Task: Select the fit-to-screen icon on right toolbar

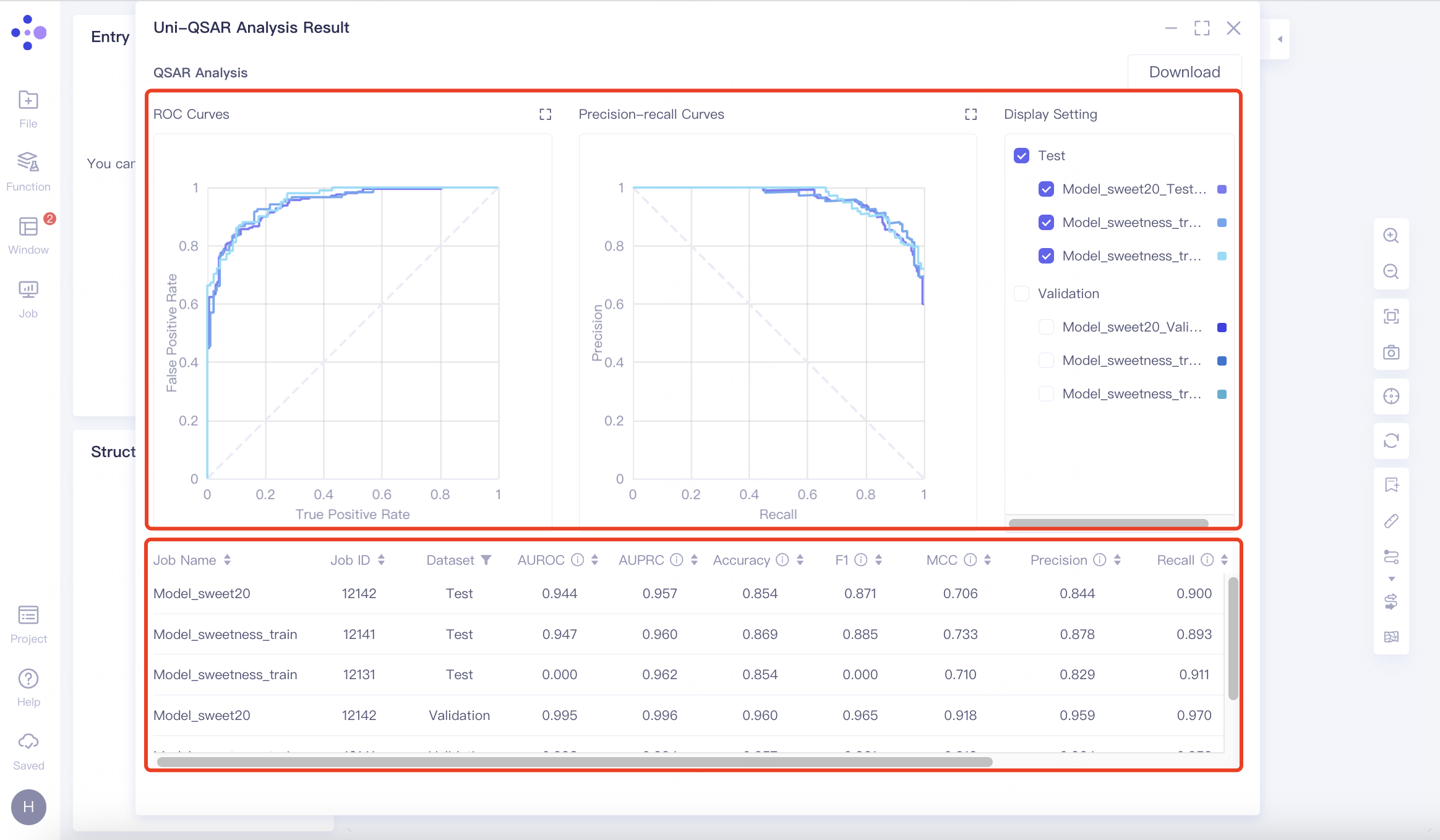Action: (x=1391, y=316)
